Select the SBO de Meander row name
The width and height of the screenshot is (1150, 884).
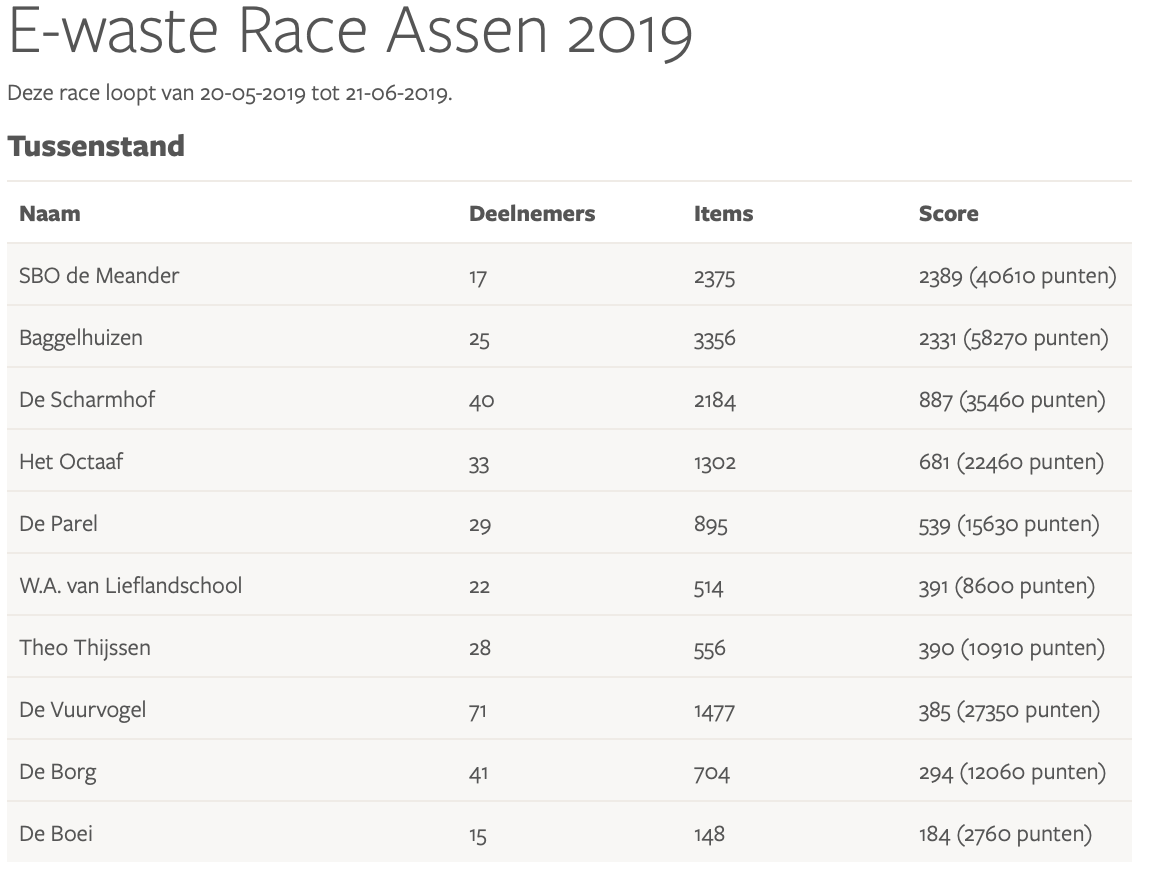99,276
